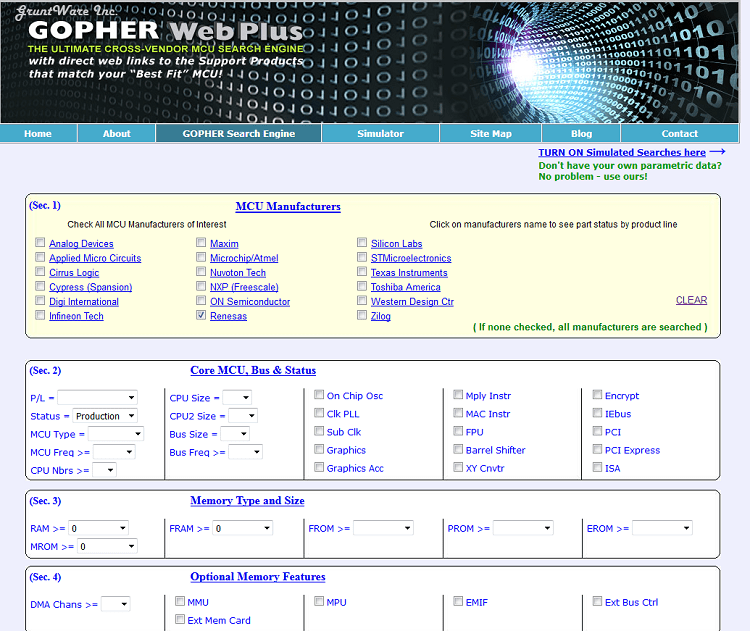Open the Contact tab
Viewport: 750px width, 631px height.
pos(679,133)
